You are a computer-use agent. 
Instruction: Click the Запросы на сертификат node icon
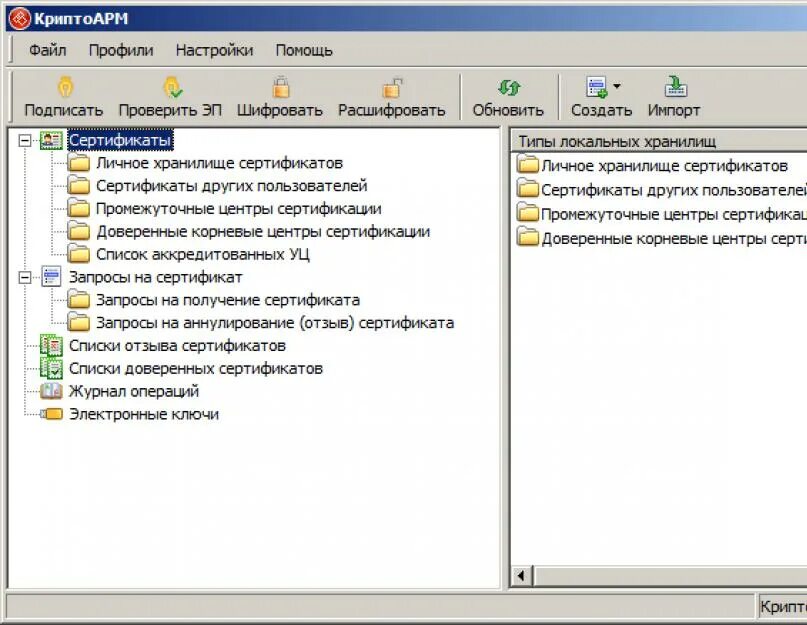(51, 277)
